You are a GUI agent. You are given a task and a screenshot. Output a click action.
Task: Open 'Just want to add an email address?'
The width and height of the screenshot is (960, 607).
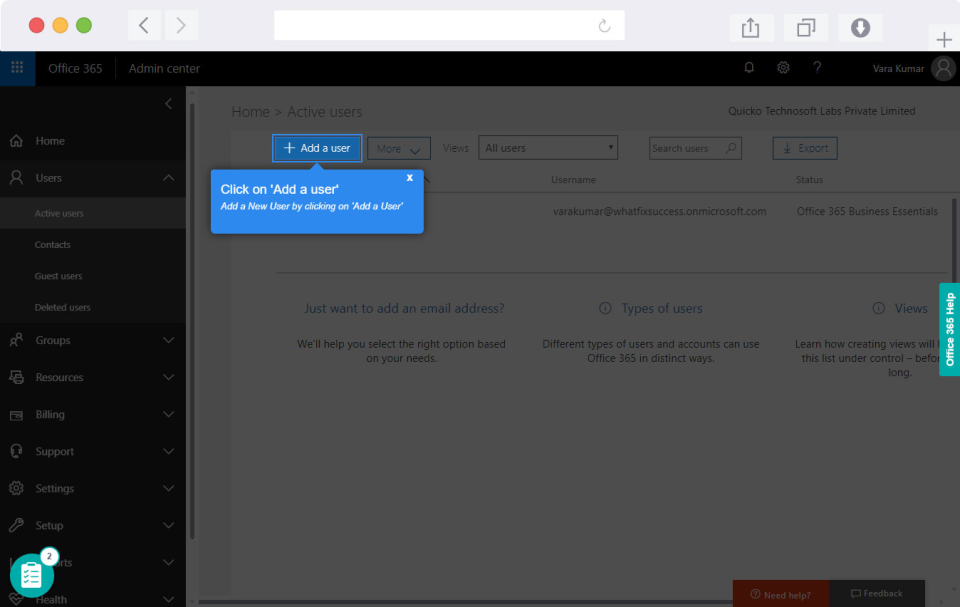404,308
